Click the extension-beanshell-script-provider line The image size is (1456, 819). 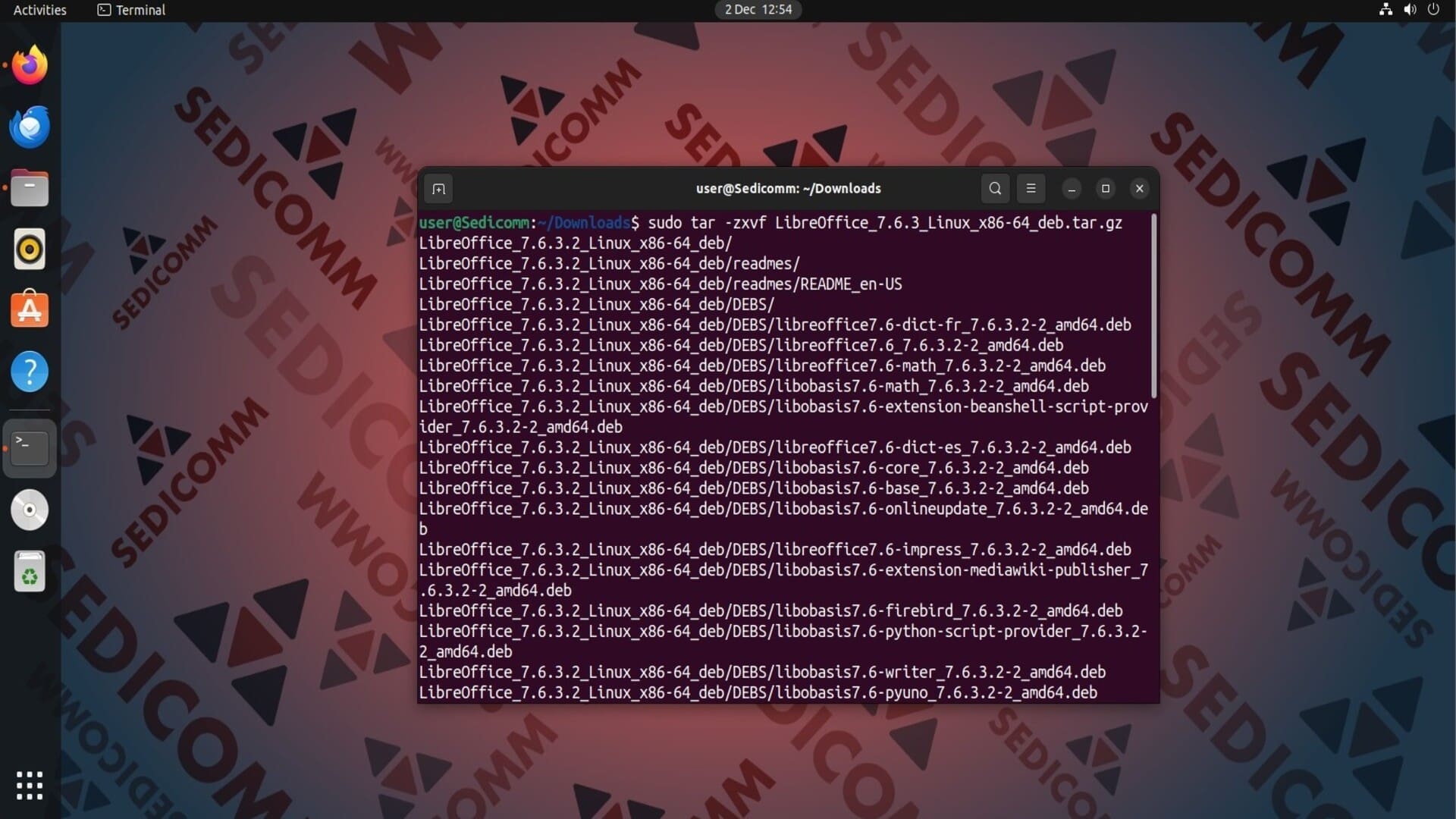[x=783, y=417]
